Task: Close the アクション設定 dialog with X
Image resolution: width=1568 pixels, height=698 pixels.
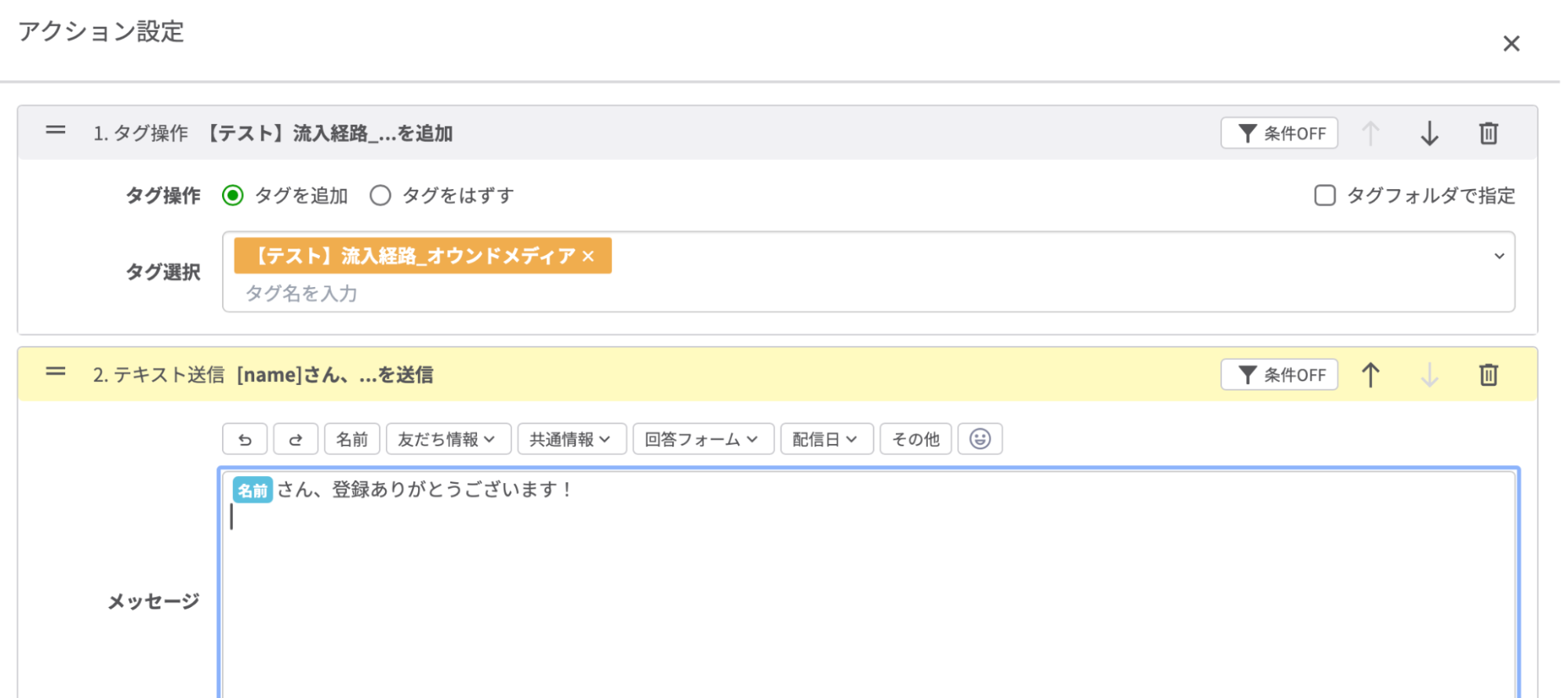Action: point(1511,43)
